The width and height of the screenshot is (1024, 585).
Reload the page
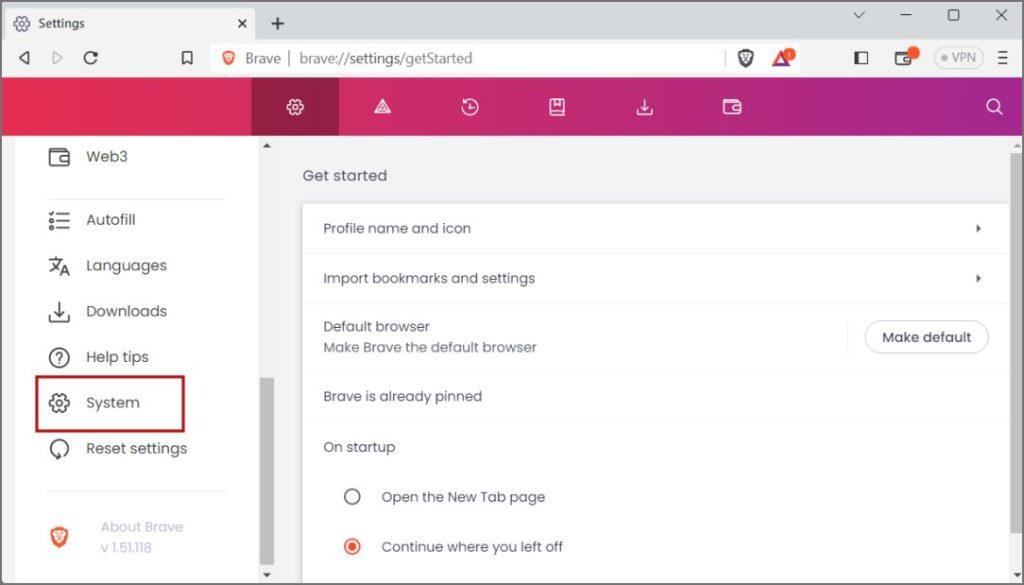click(x=91, y=58)
